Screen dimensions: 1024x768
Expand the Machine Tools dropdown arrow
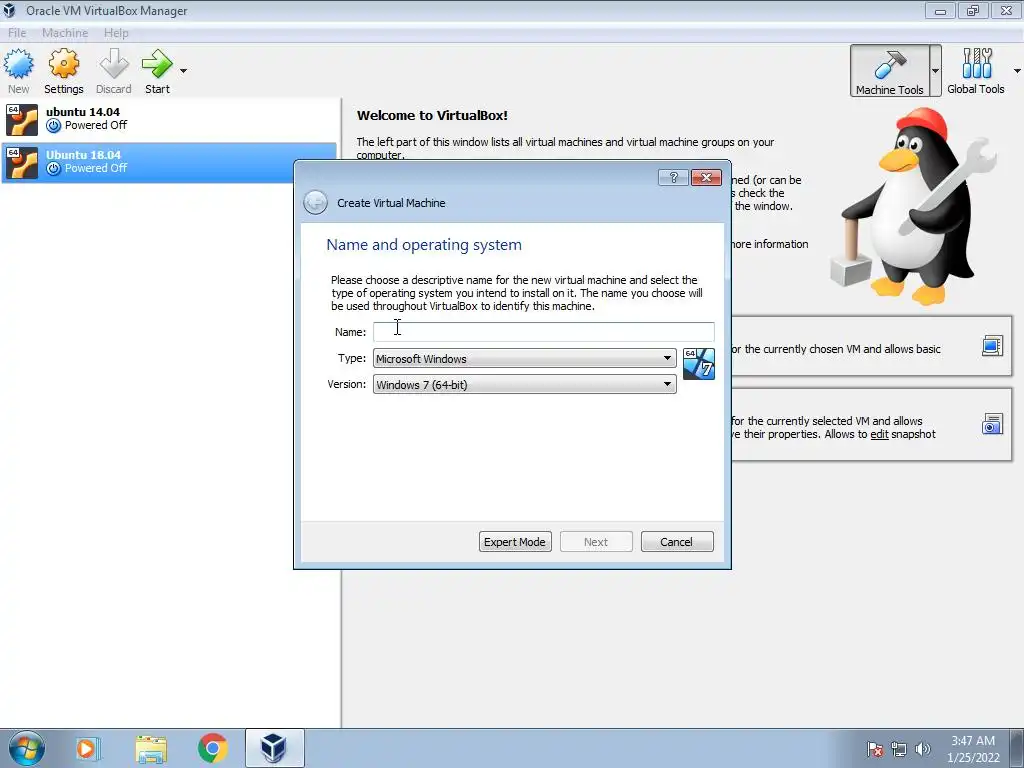pyautogui.click(x=935, y=71)
